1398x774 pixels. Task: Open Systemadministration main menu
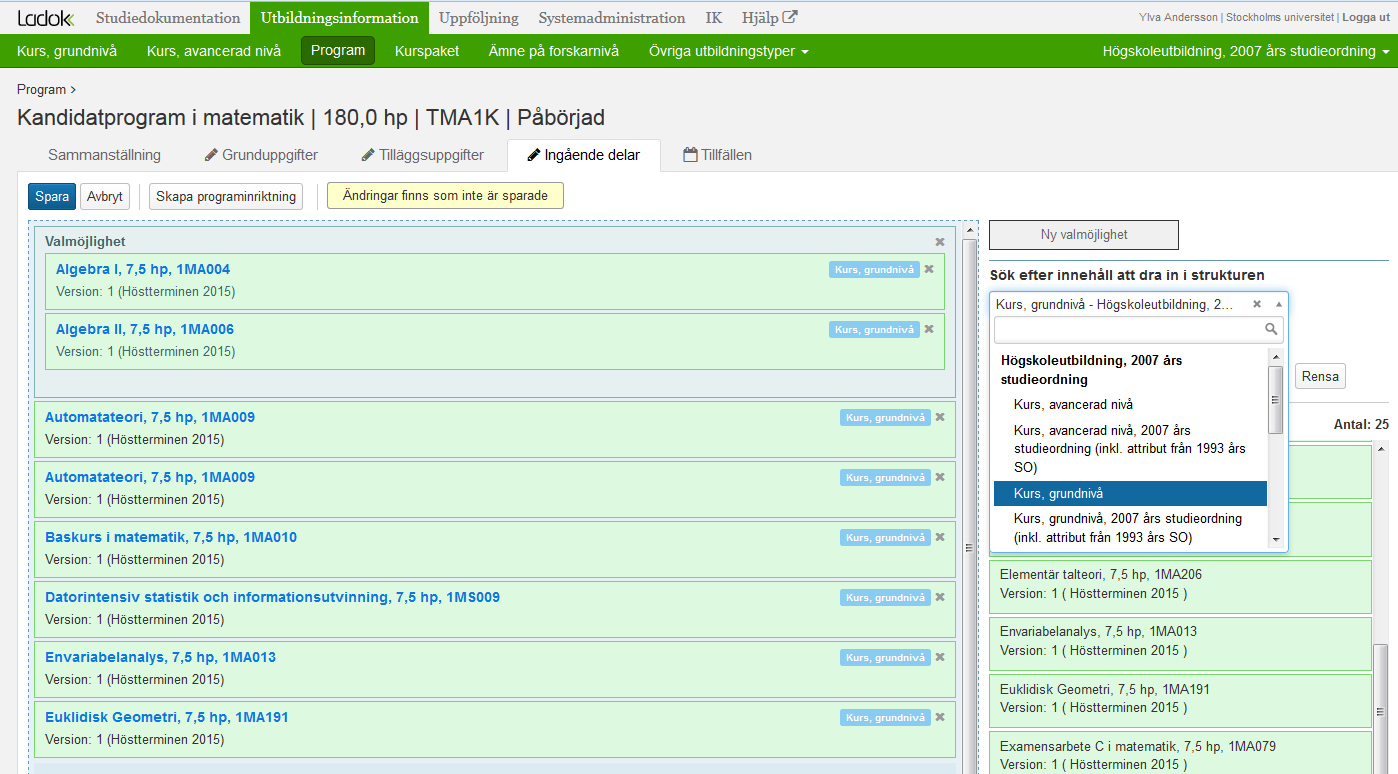(x=612, y=18)
